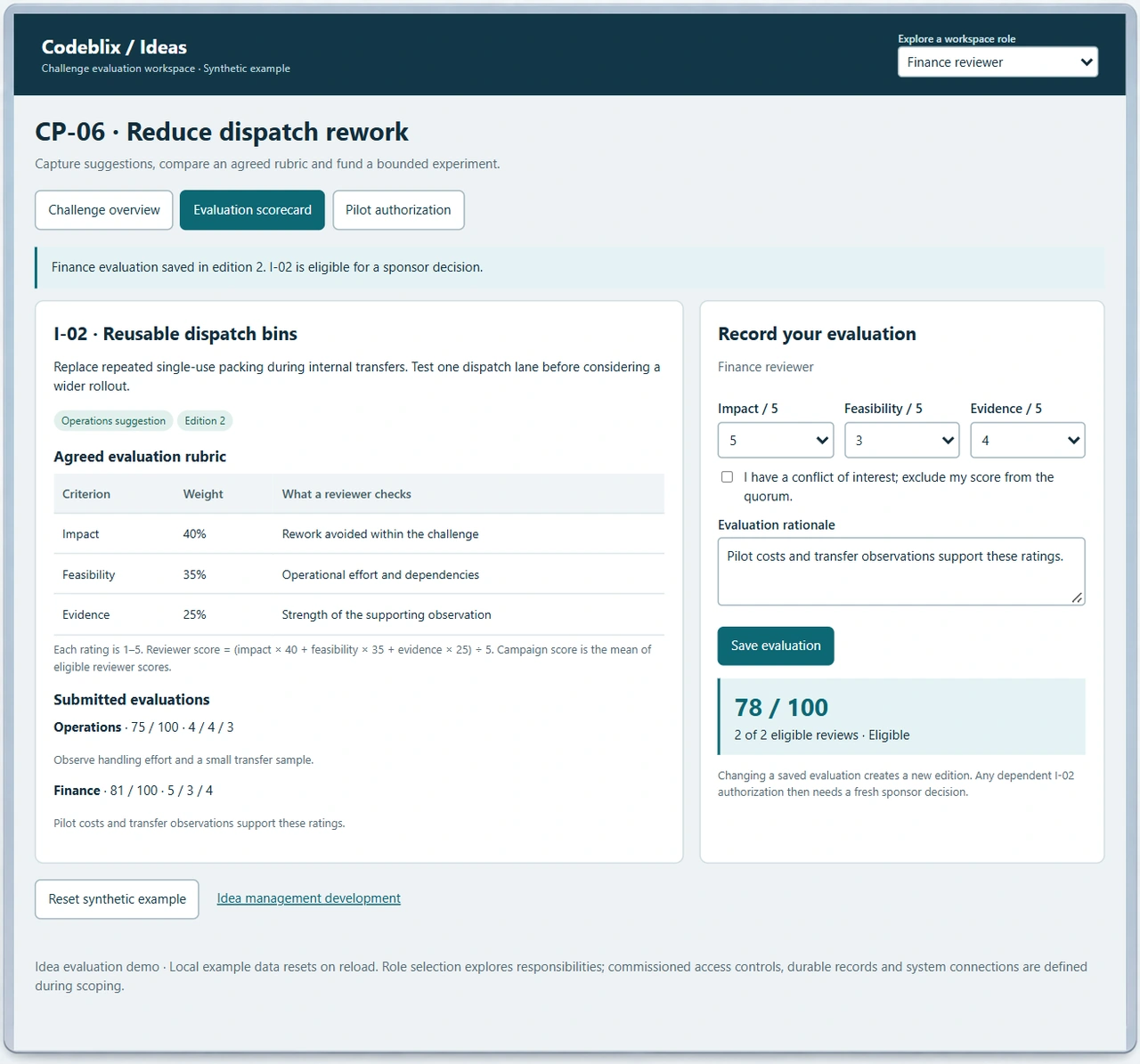Image resolution: width=1140 pixels, height=1064 pixels.
Task: Click the textarea resize handle corner
Action: coord(1078,597)
